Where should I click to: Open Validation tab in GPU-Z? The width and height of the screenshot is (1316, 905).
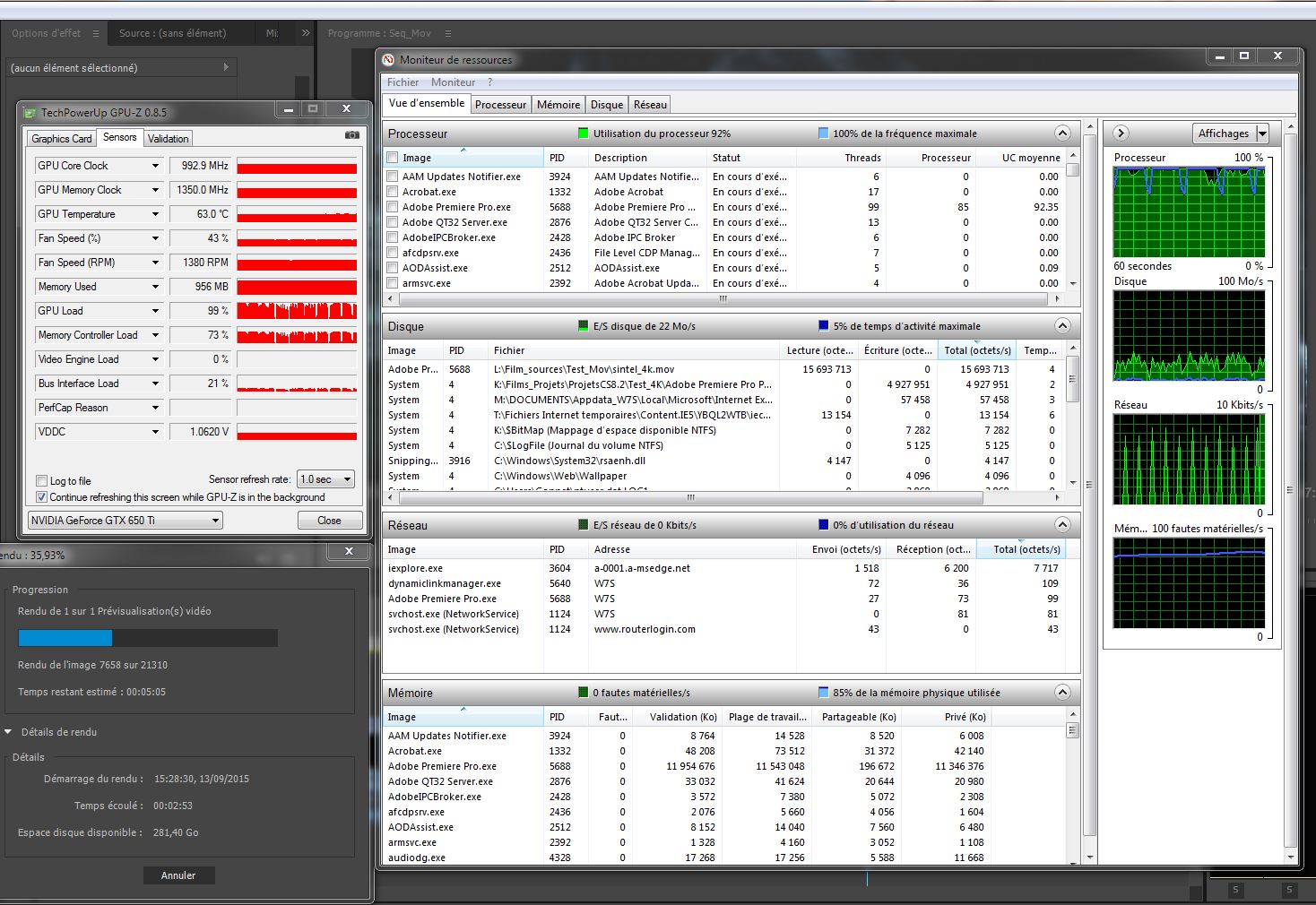(x=169, y=139)
